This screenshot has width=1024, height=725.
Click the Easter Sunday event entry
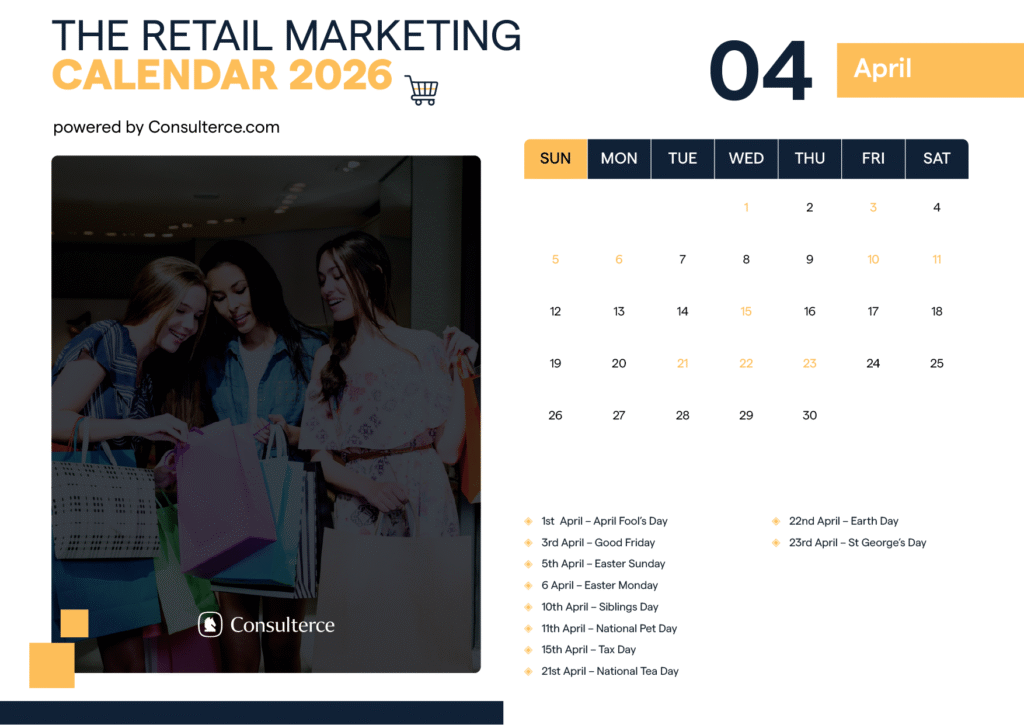click(604, 563)
